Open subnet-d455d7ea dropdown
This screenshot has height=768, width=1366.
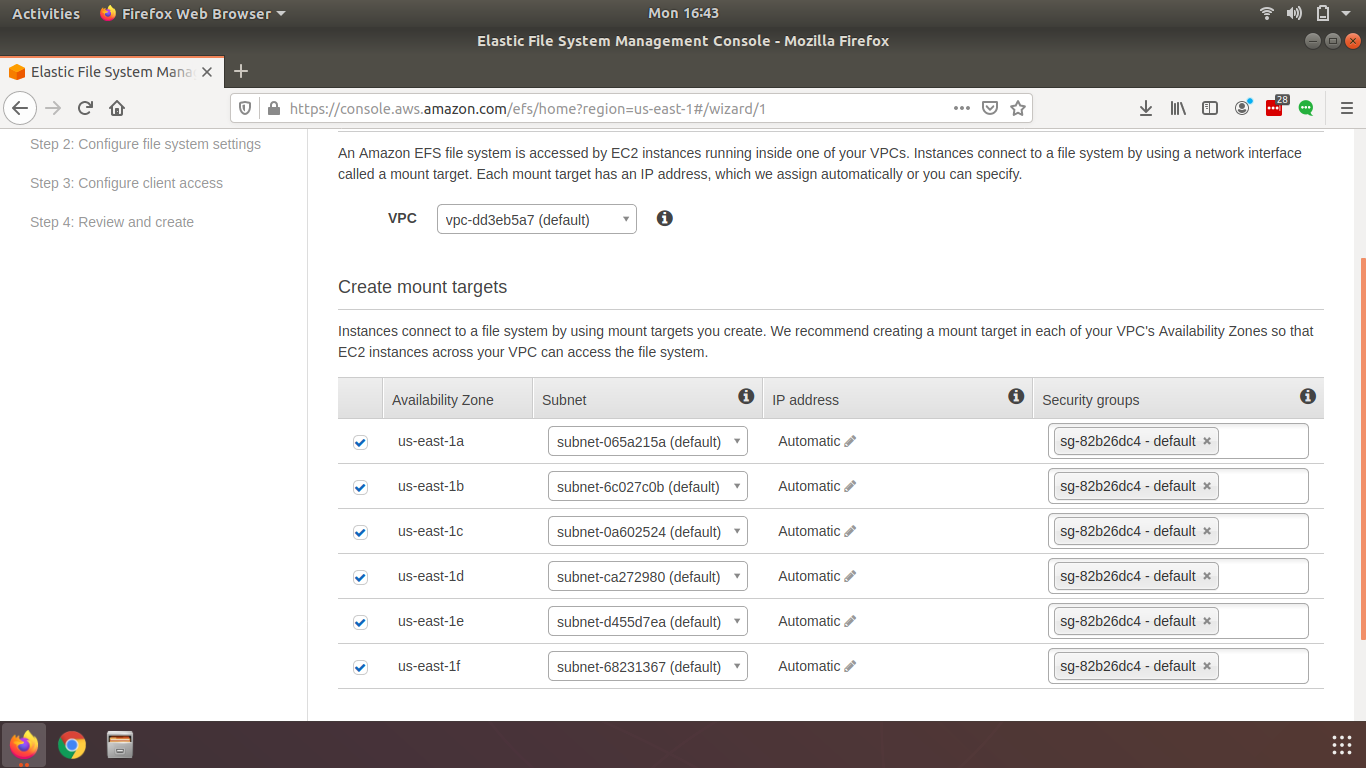pyautogui.click(x=648, y=621)
